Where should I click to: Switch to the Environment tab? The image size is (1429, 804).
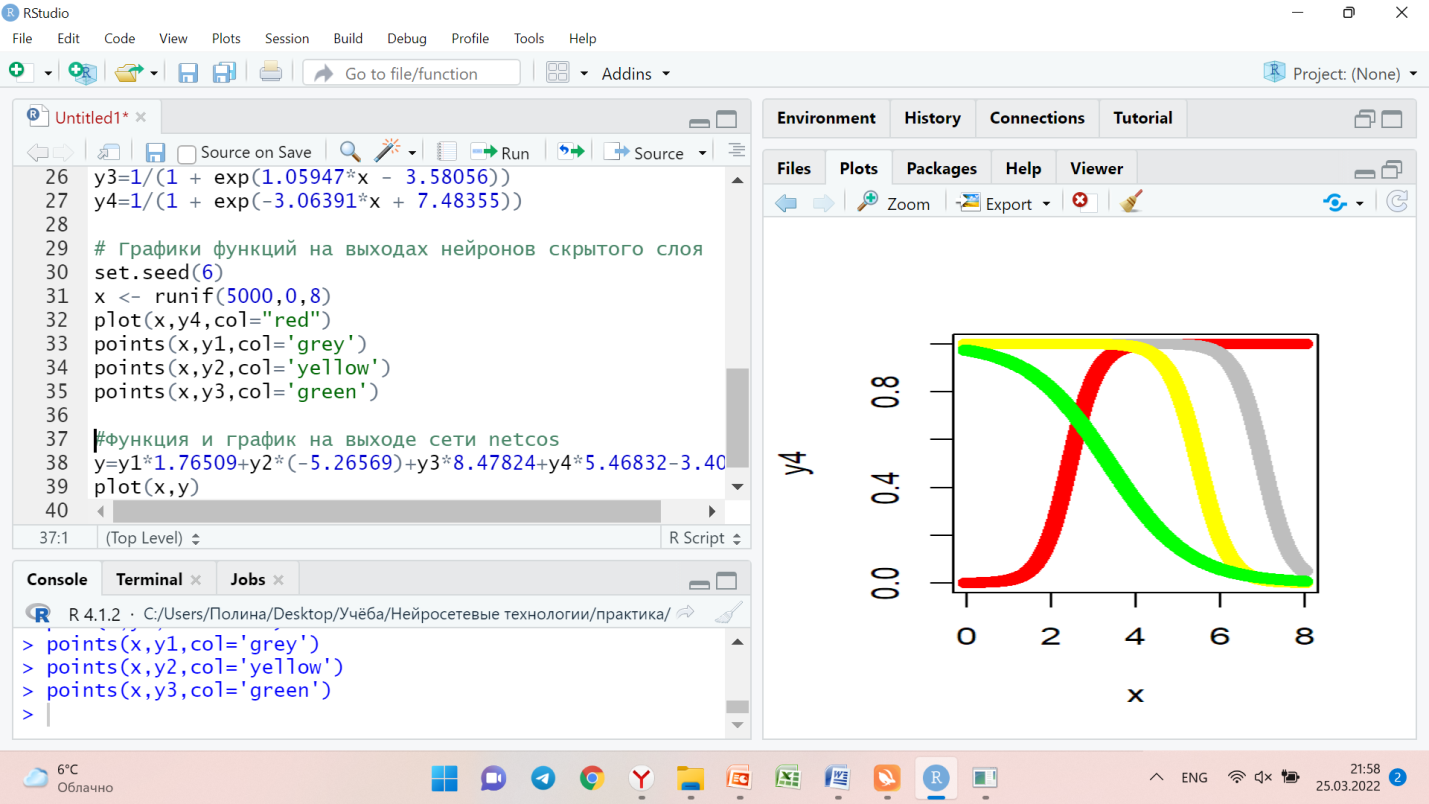tap(826, 117)
